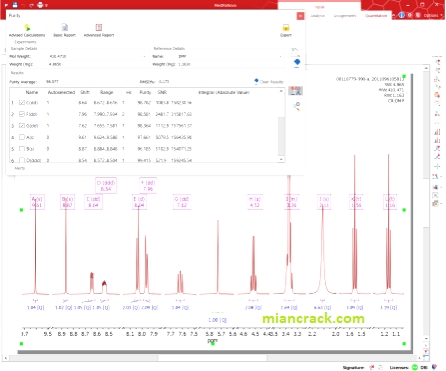
Task: Click the Export icon in Purity dialog
Action: tap(286, 28)
